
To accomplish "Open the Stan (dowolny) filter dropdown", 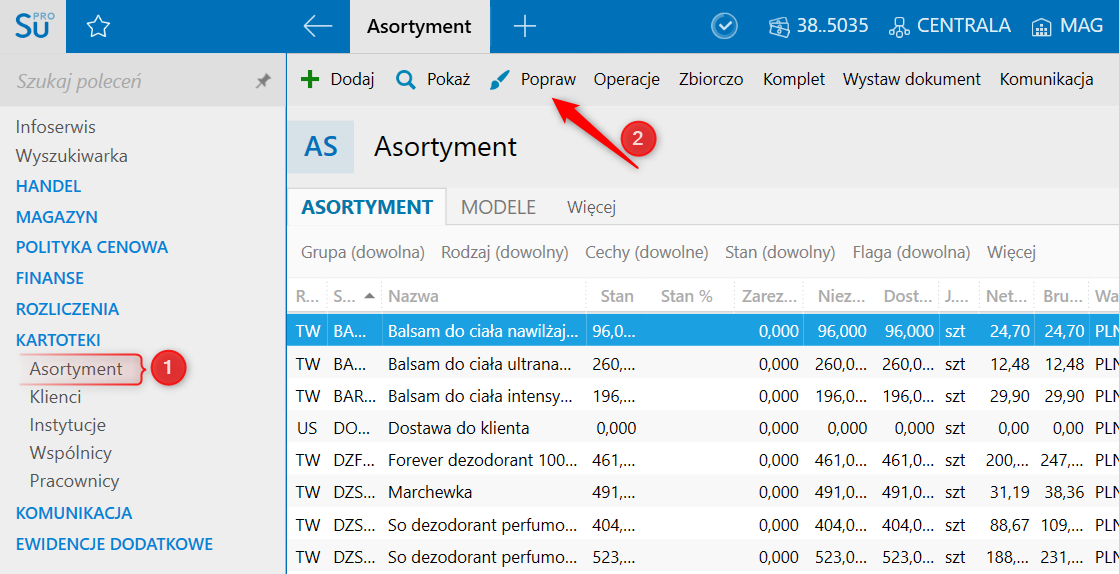I will point(779,252).
